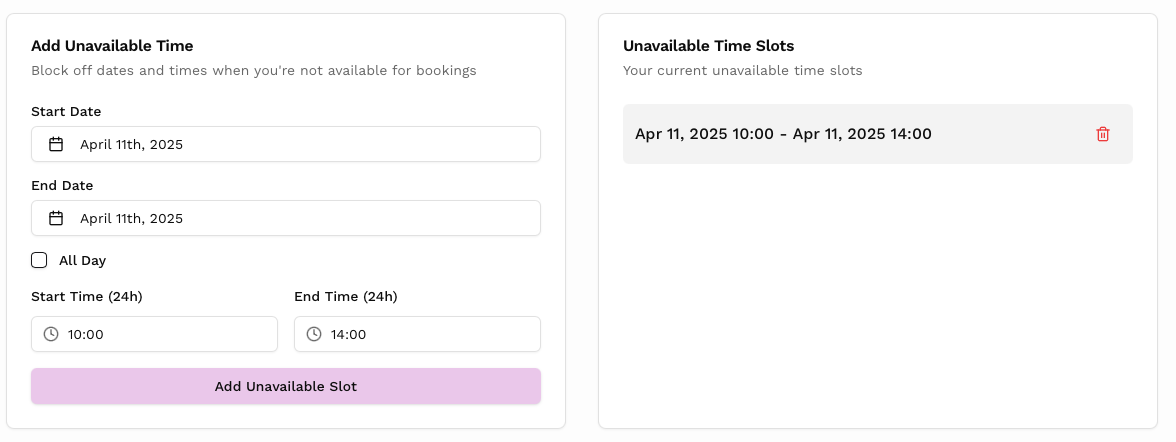Enable the All Day checkbox
The height and width of the screenshot is (442, 1176).
click(39, 260)
